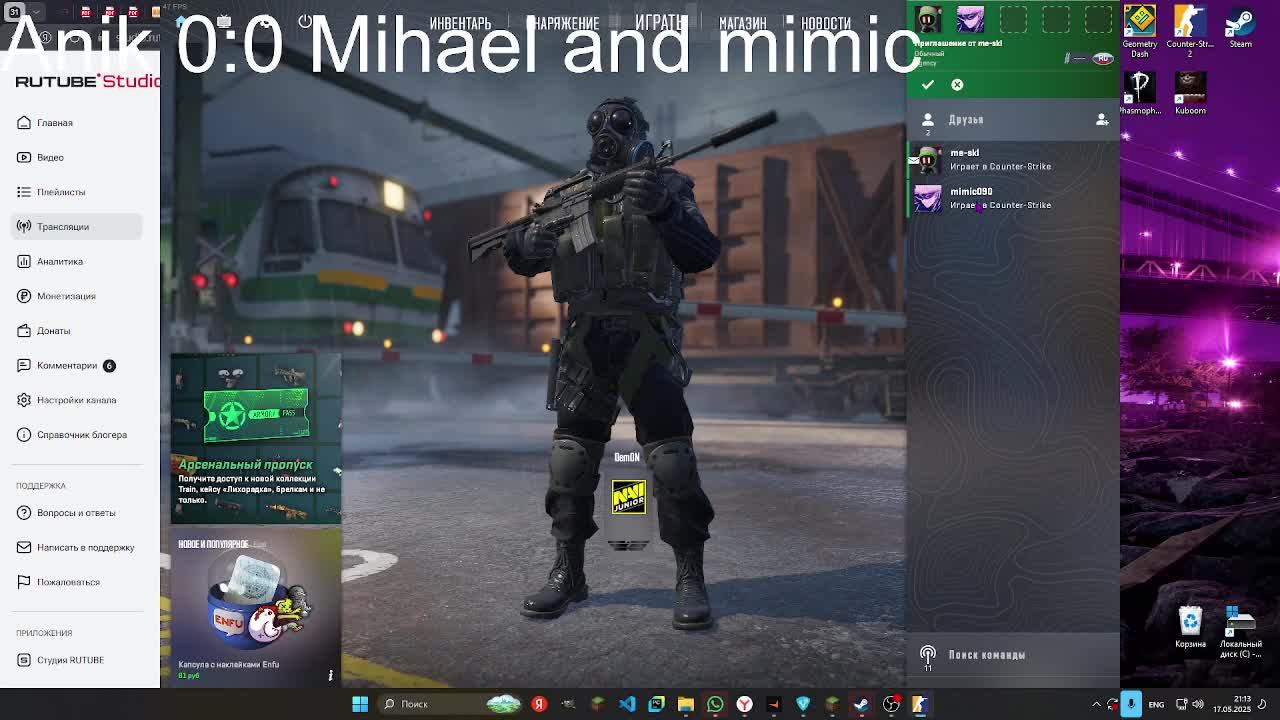Click the Windows Start button
The image size is (1280, 720).
pyautogui.click(x=360, y=704)
